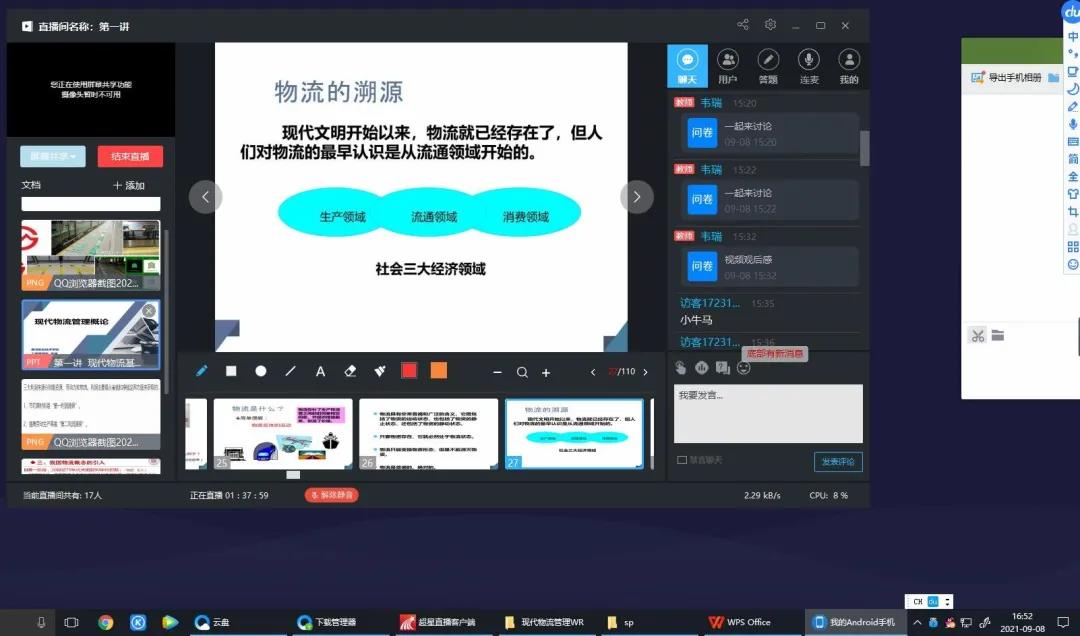Open slide 25 thumbnail
This screenshot has width=1080, height=636.
tap(283, 434)
